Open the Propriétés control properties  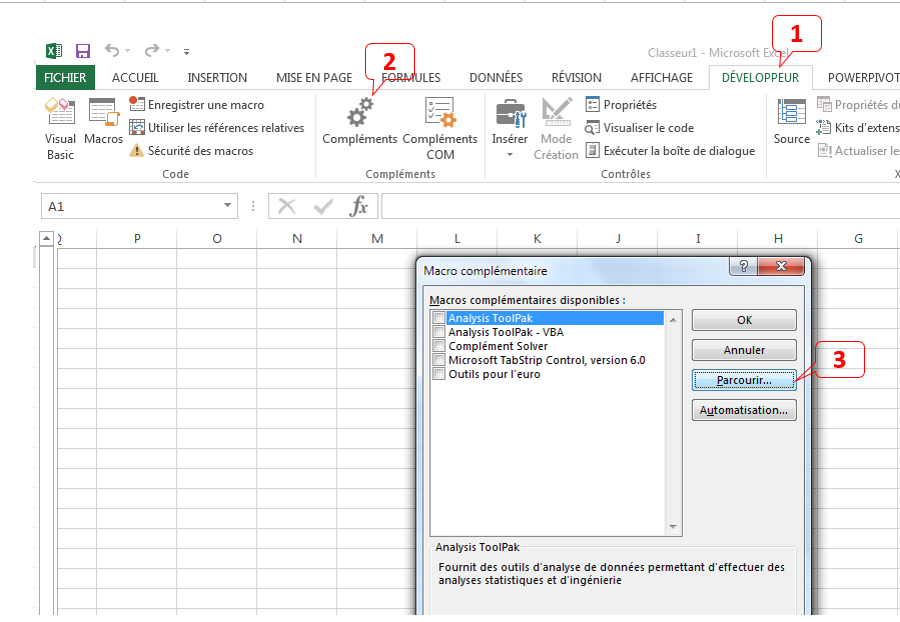click(x=621, y=104)
